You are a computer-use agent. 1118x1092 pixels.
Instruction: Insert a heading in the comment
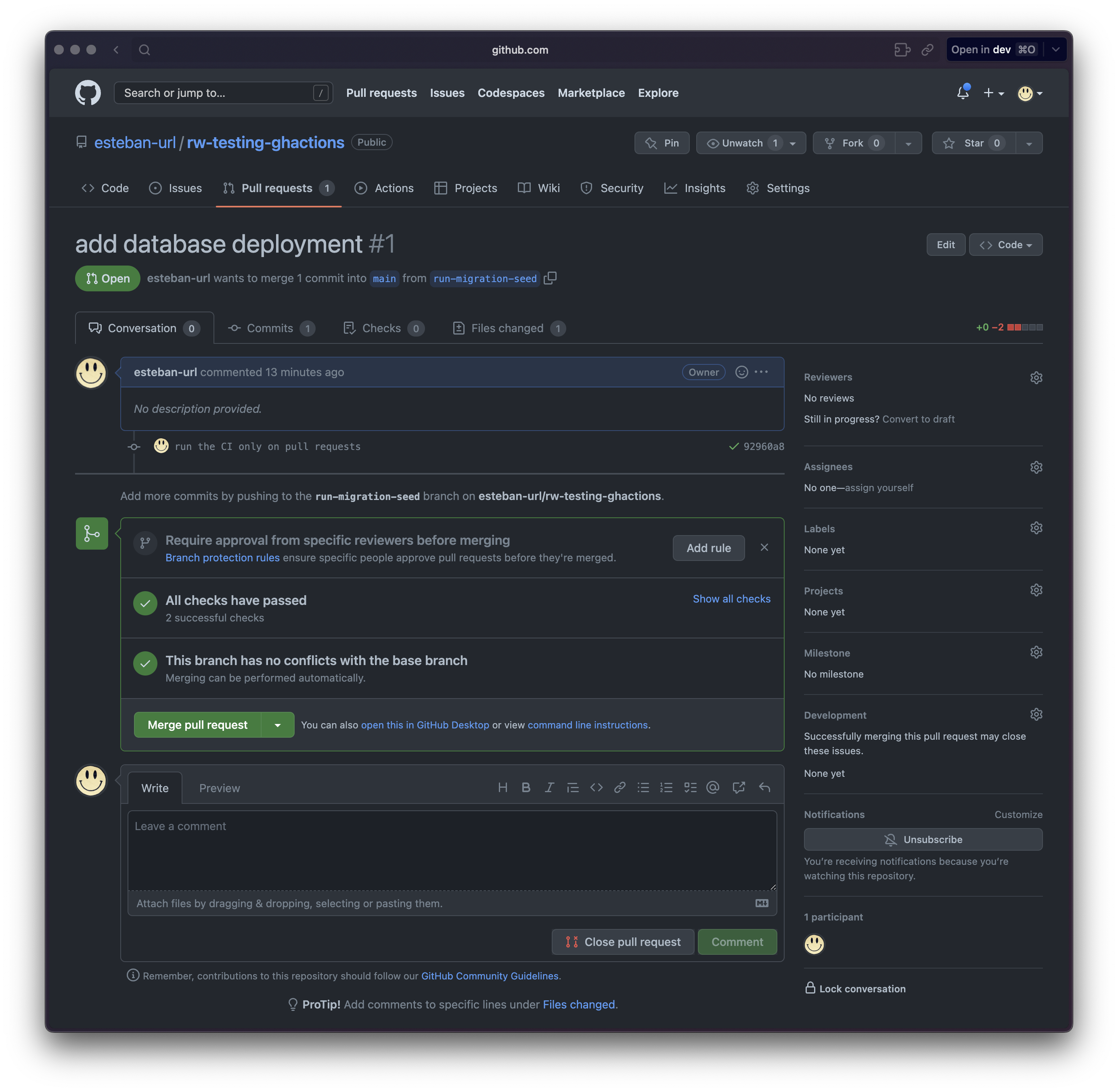click(502, 787)
